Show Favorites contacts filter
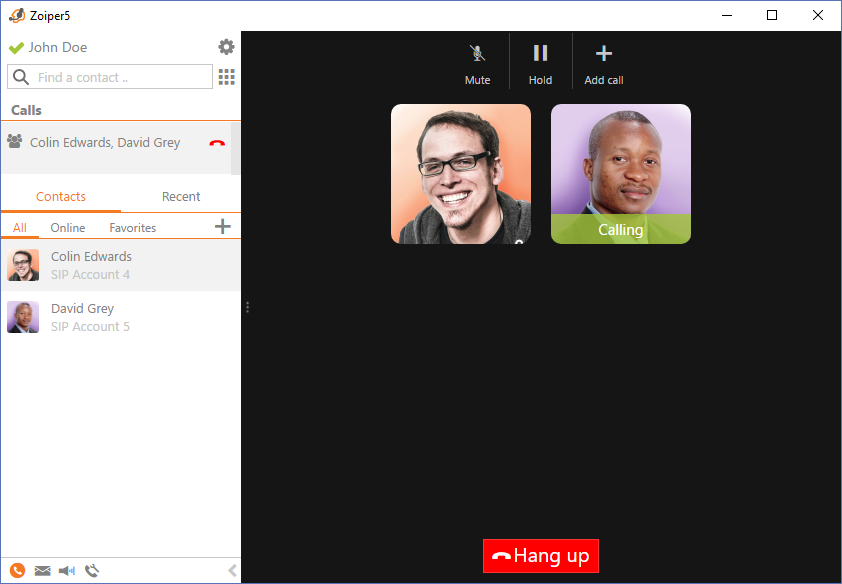Image resolution: width=842 pixels, height=584 pixels. click(x=133, y=228)
